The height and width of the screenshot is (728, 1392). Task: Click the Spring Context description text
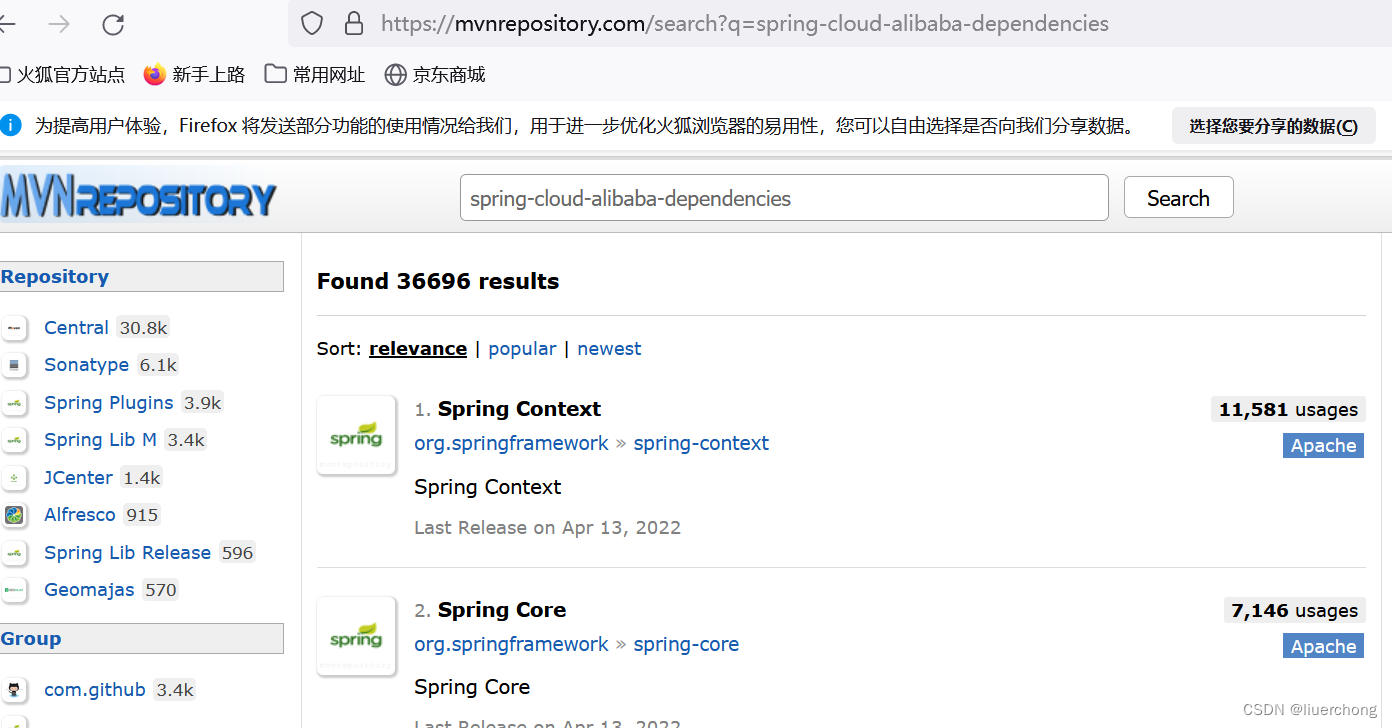point(487,487)
